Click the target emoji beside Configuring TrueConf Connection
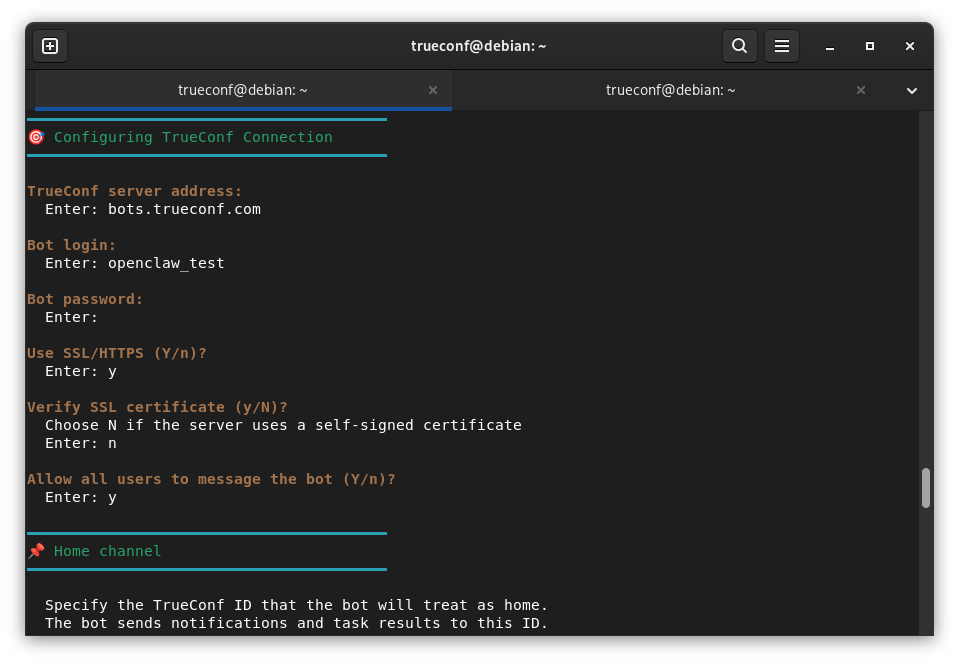 pyautogui.click(x=36, y=137)
